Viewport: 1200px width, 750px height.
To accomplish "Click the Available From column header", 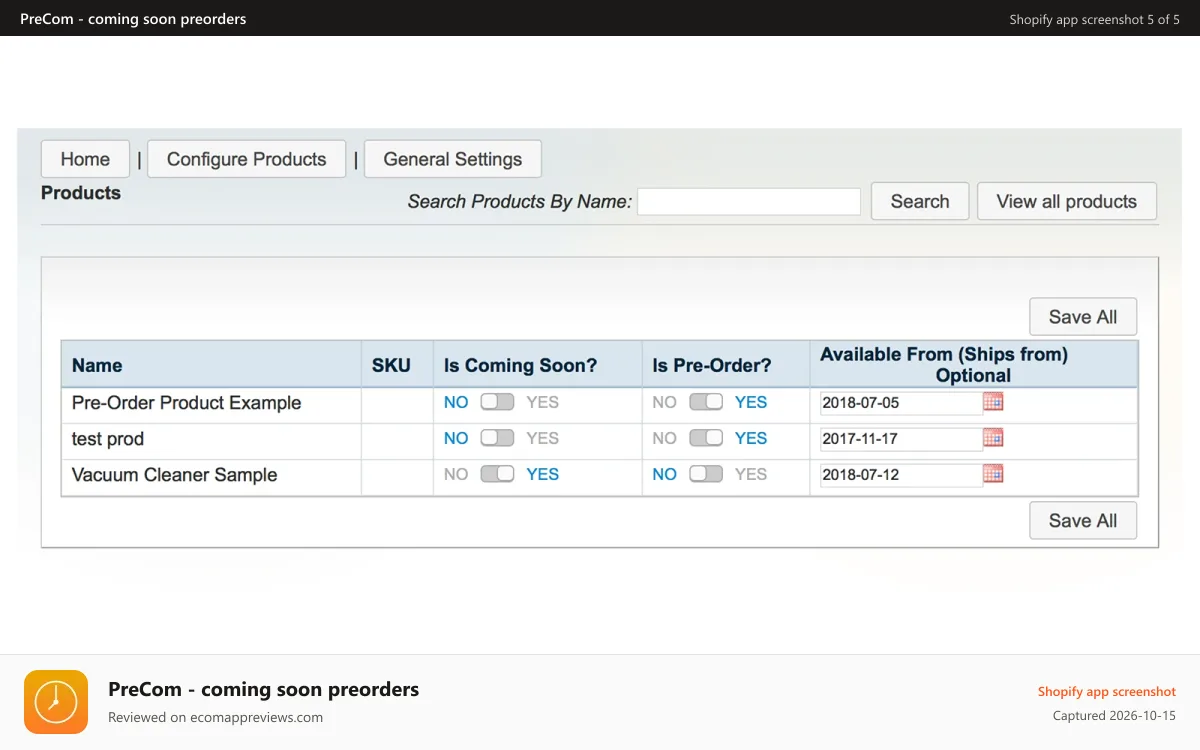I will [974, 365].
